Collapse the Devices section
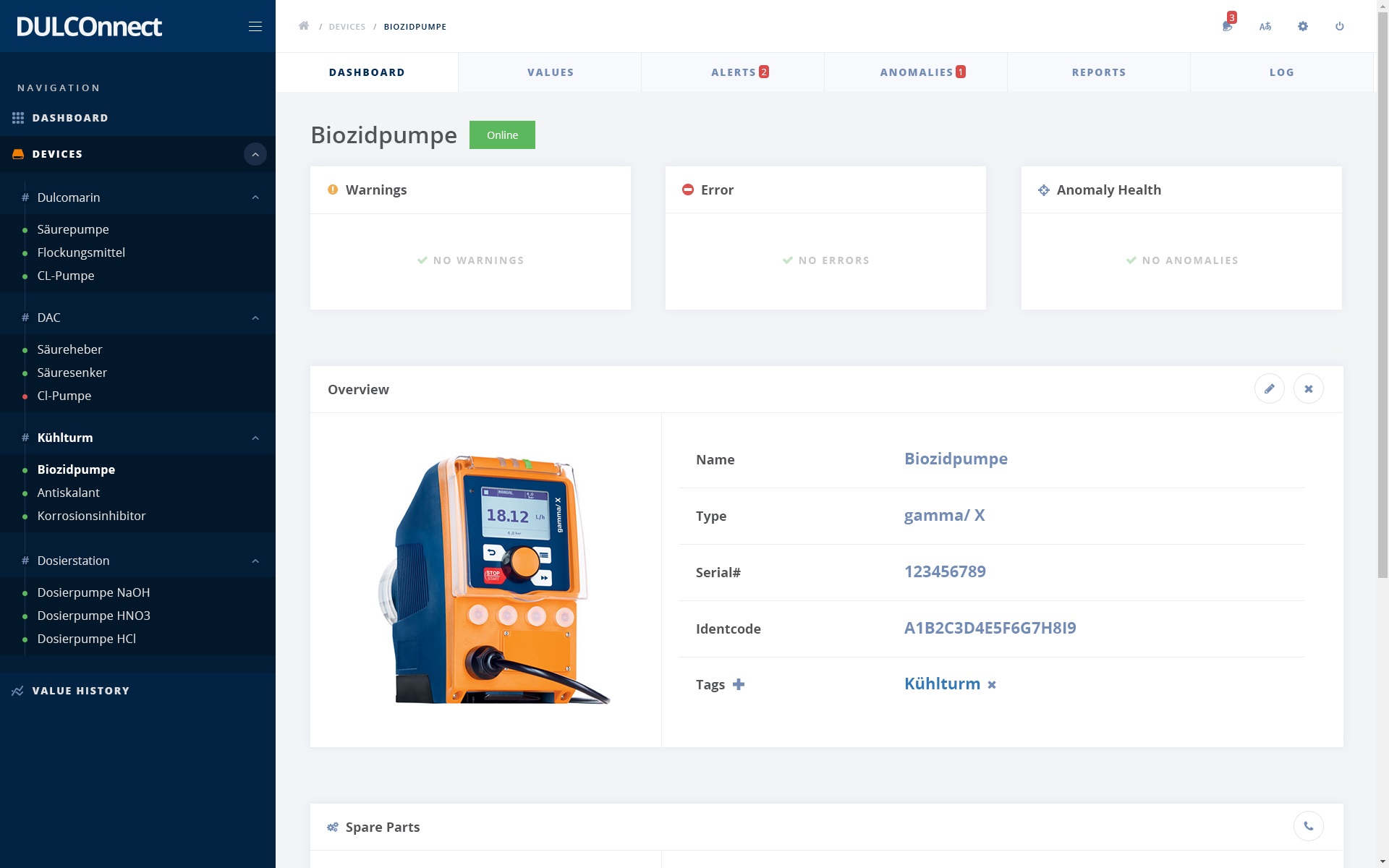This screenshot has width=1389, height=868. pos(255,154)
